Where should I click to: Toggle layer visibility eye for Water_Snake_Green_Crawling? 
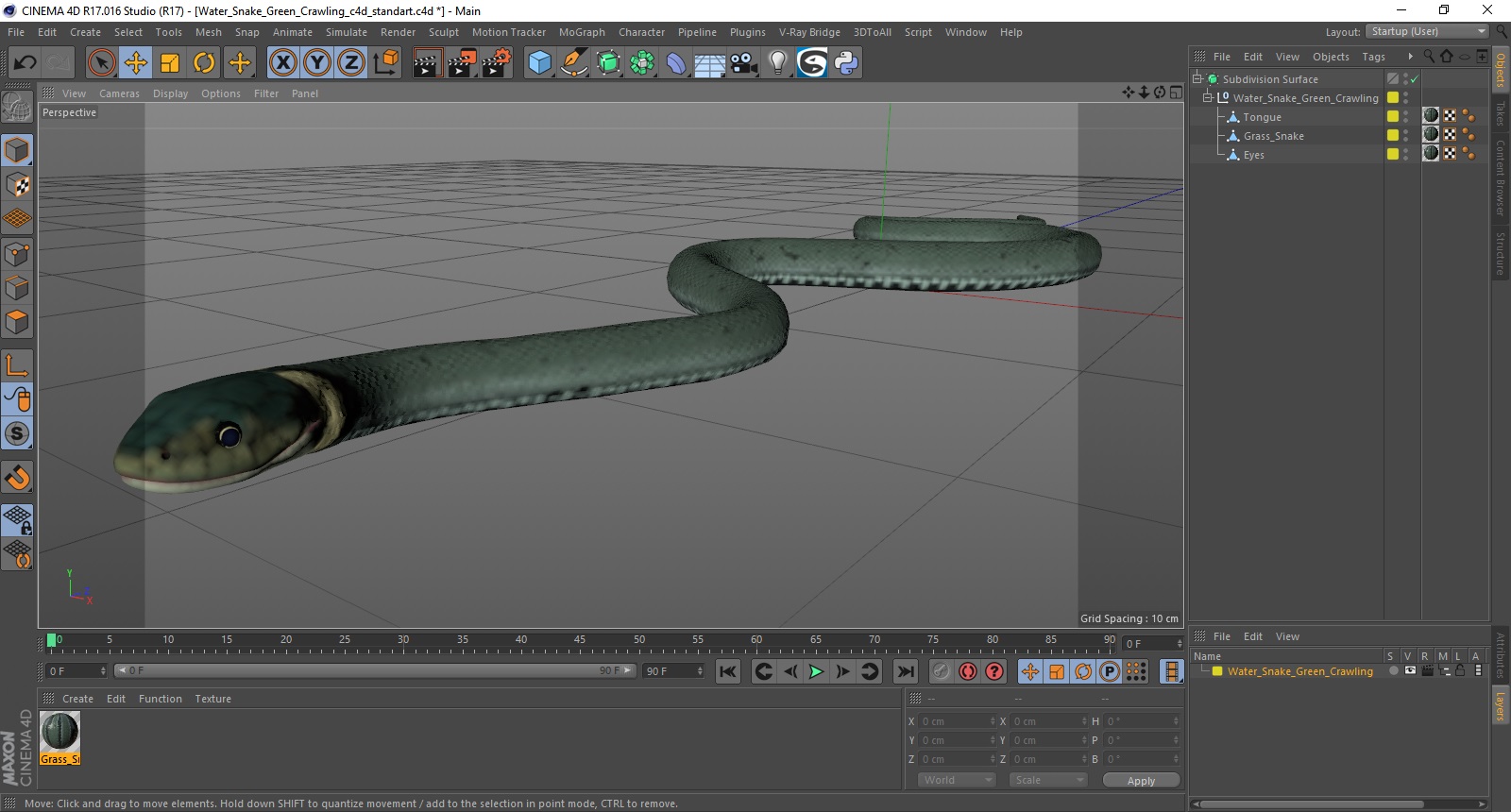tap(1410, 671)
